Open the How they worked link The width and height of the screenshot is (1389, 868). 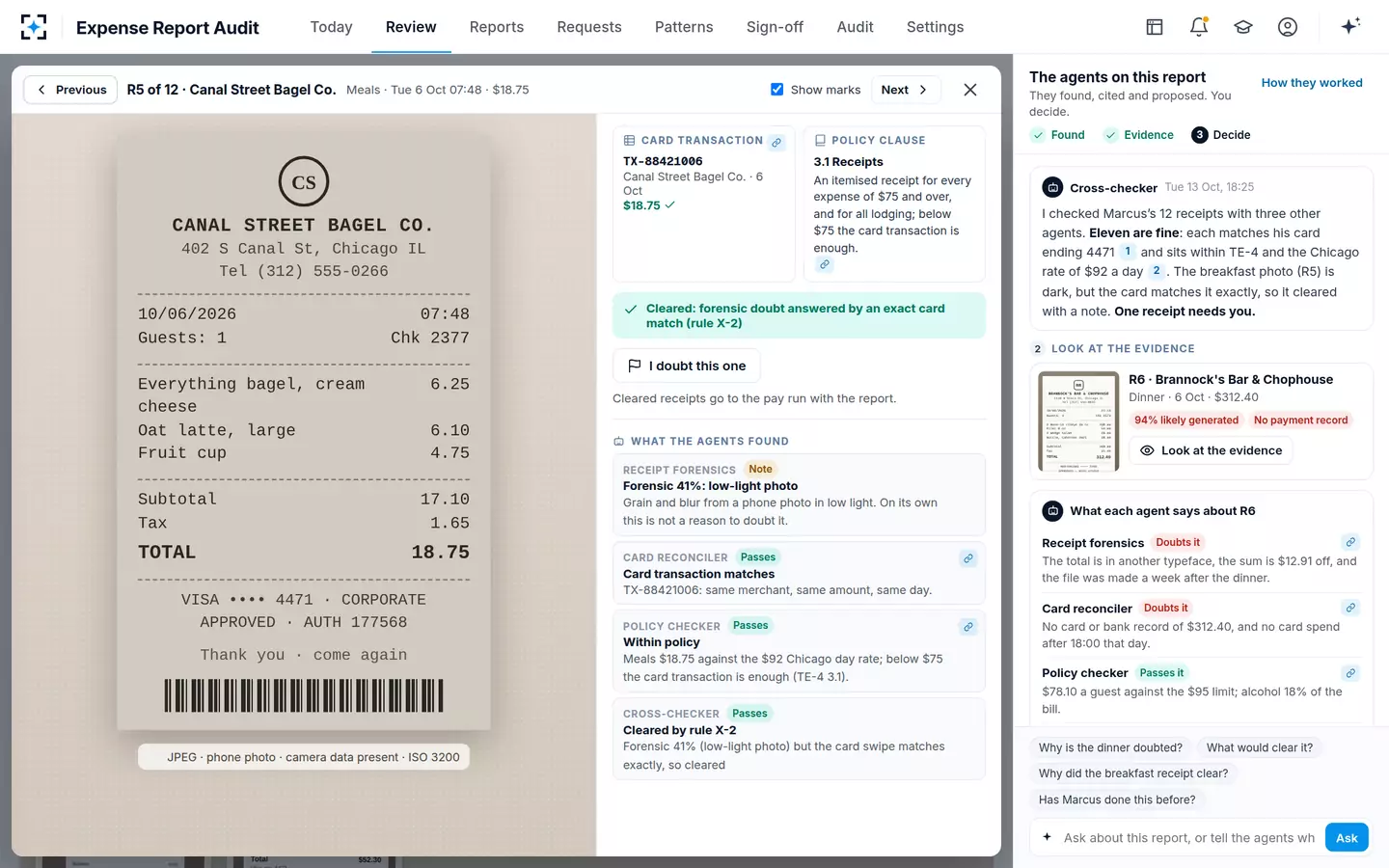pos(1312,83)
